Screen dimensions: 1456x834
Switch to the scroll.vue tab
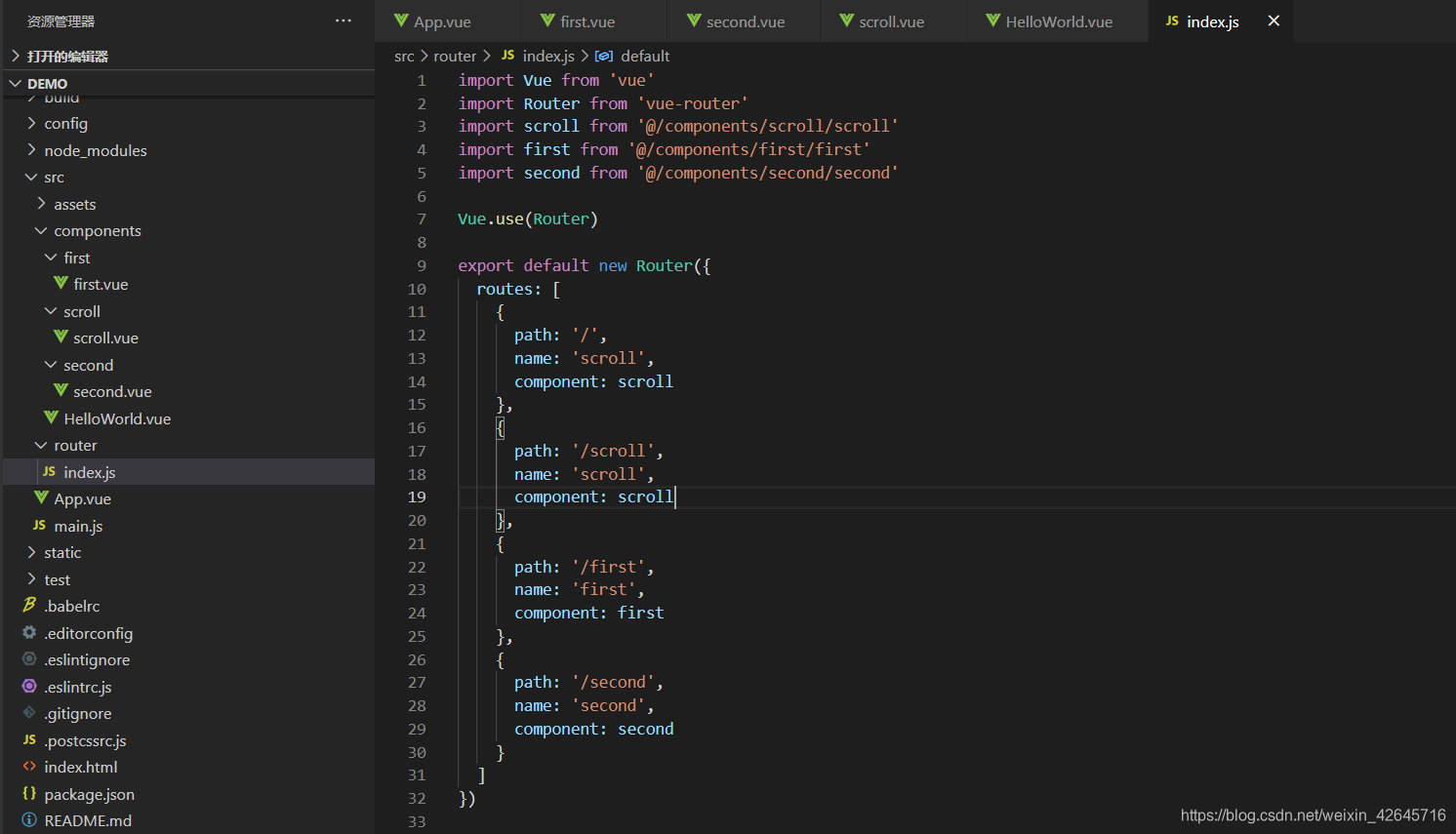(893, 20)
